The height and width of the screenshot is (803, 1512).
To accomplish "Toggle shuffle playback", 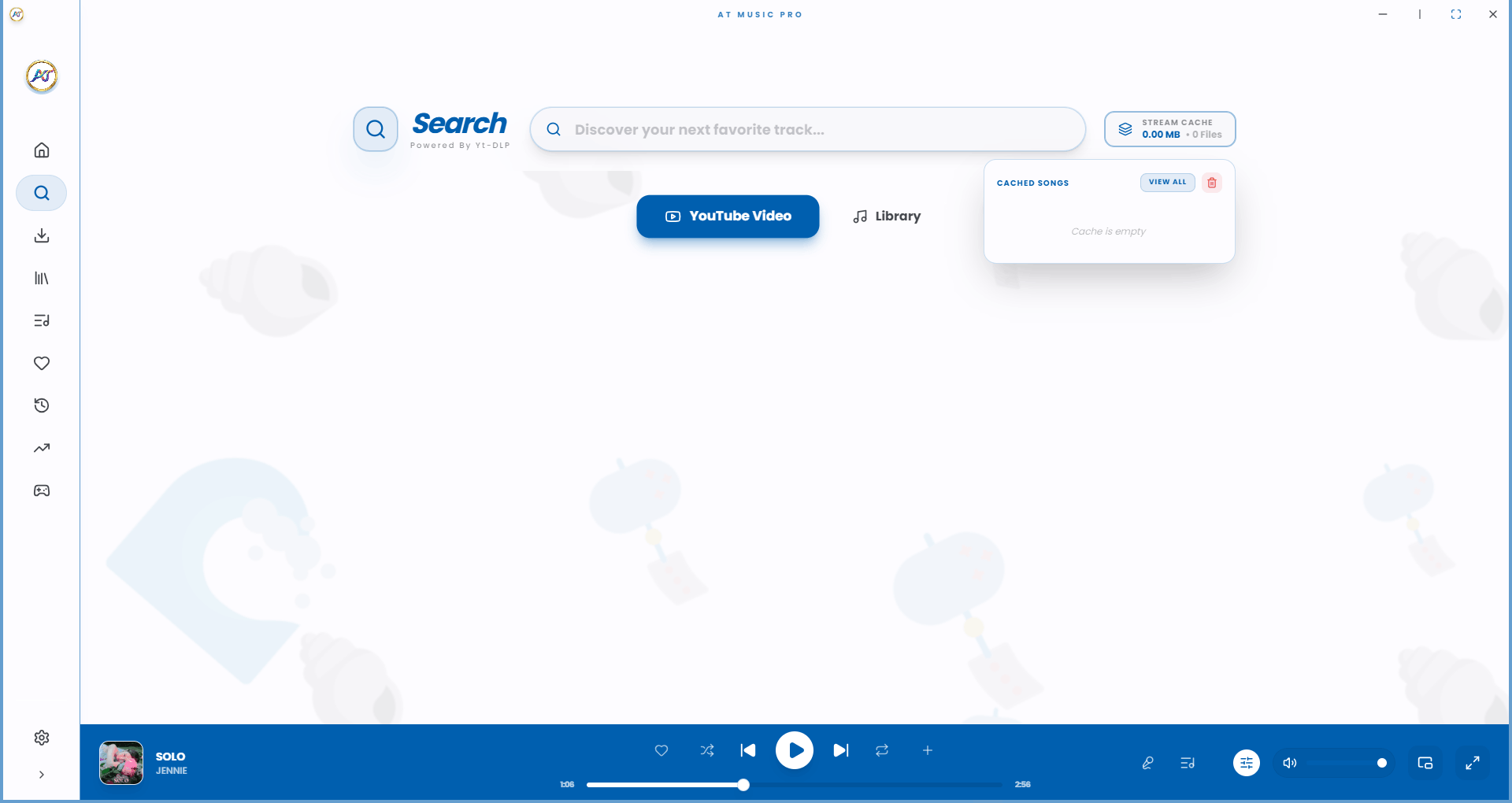I will [707, 750].
